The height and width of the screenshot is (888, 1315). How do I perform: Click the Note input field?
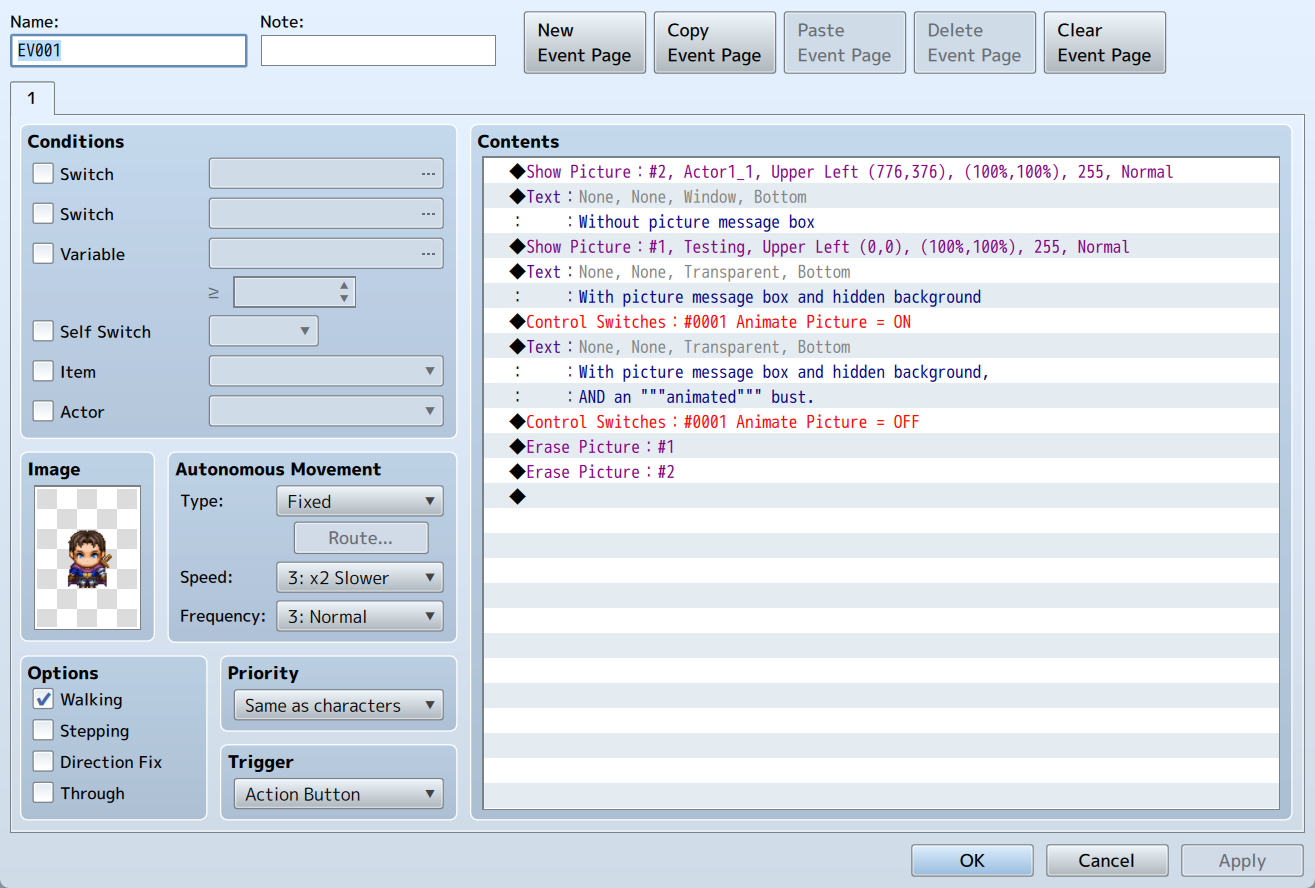[x=378, y=50]
